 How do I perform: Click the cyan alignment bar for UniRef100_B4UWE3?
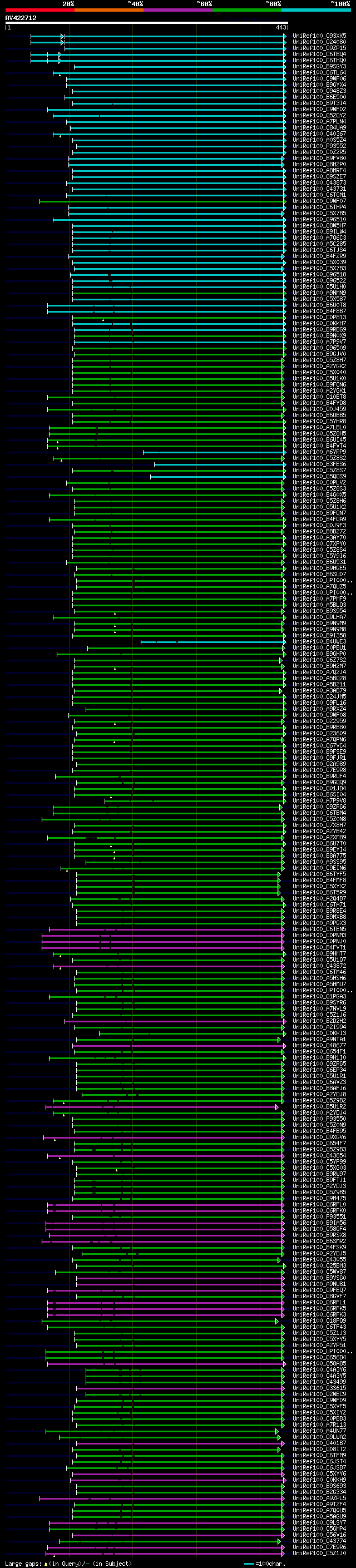coord(213,641)
